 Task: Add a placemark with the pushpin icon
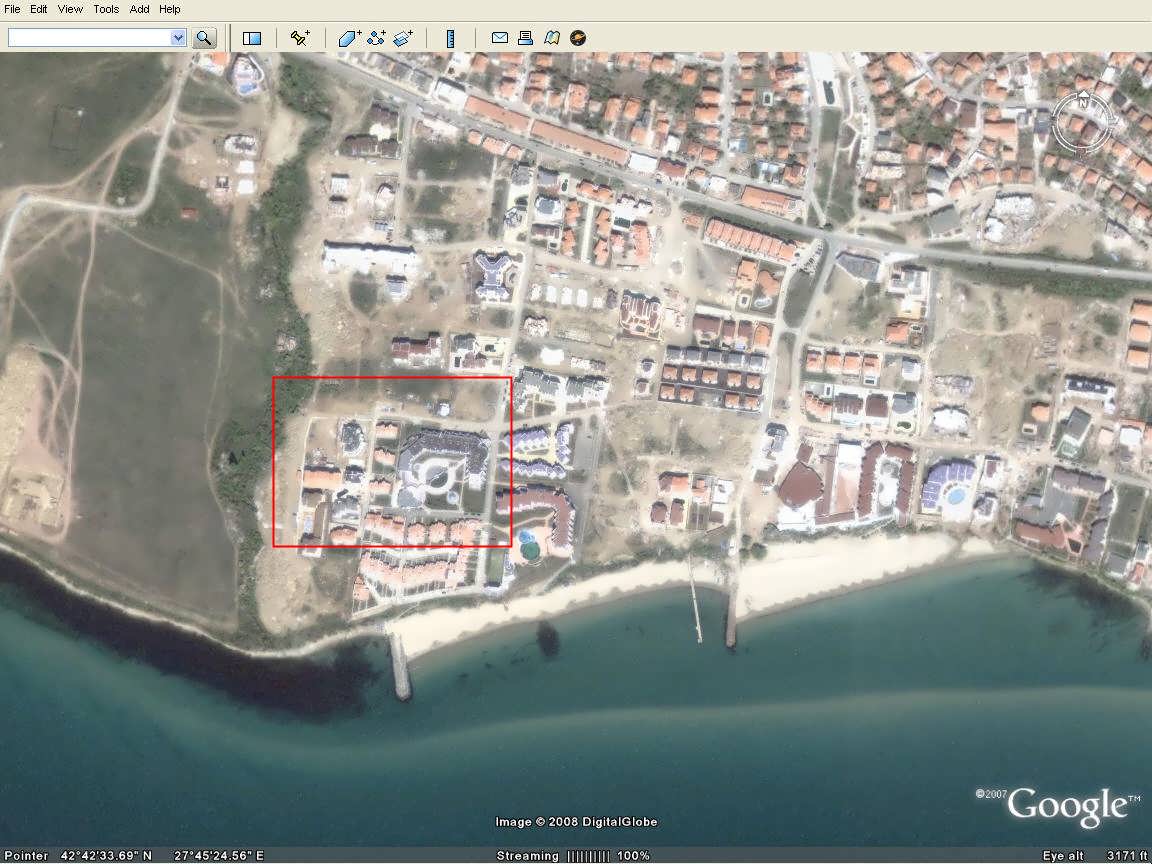[x=300, y=38]
